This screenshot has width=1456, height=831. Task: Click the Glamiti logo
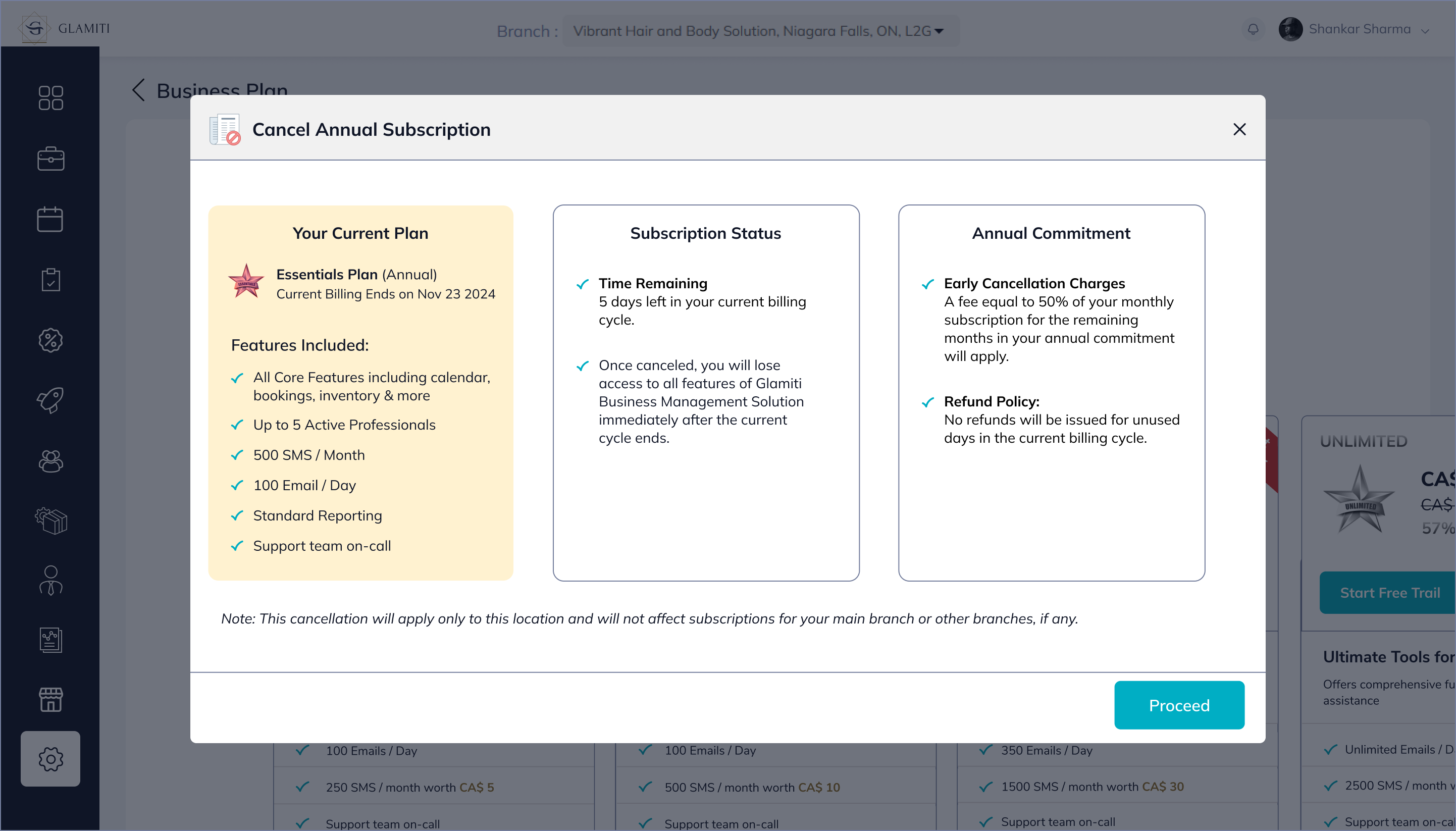tap(64, 28)
